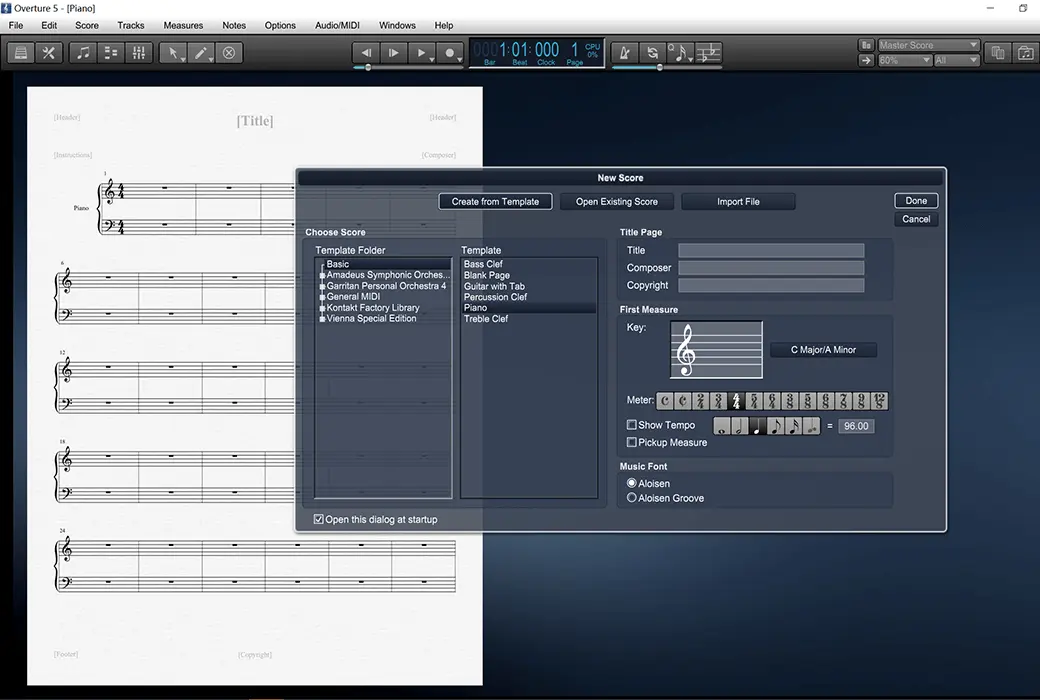The image size is (1040, 700).
Task: Select the eraser circle-X tool
Action: point(229,53)
